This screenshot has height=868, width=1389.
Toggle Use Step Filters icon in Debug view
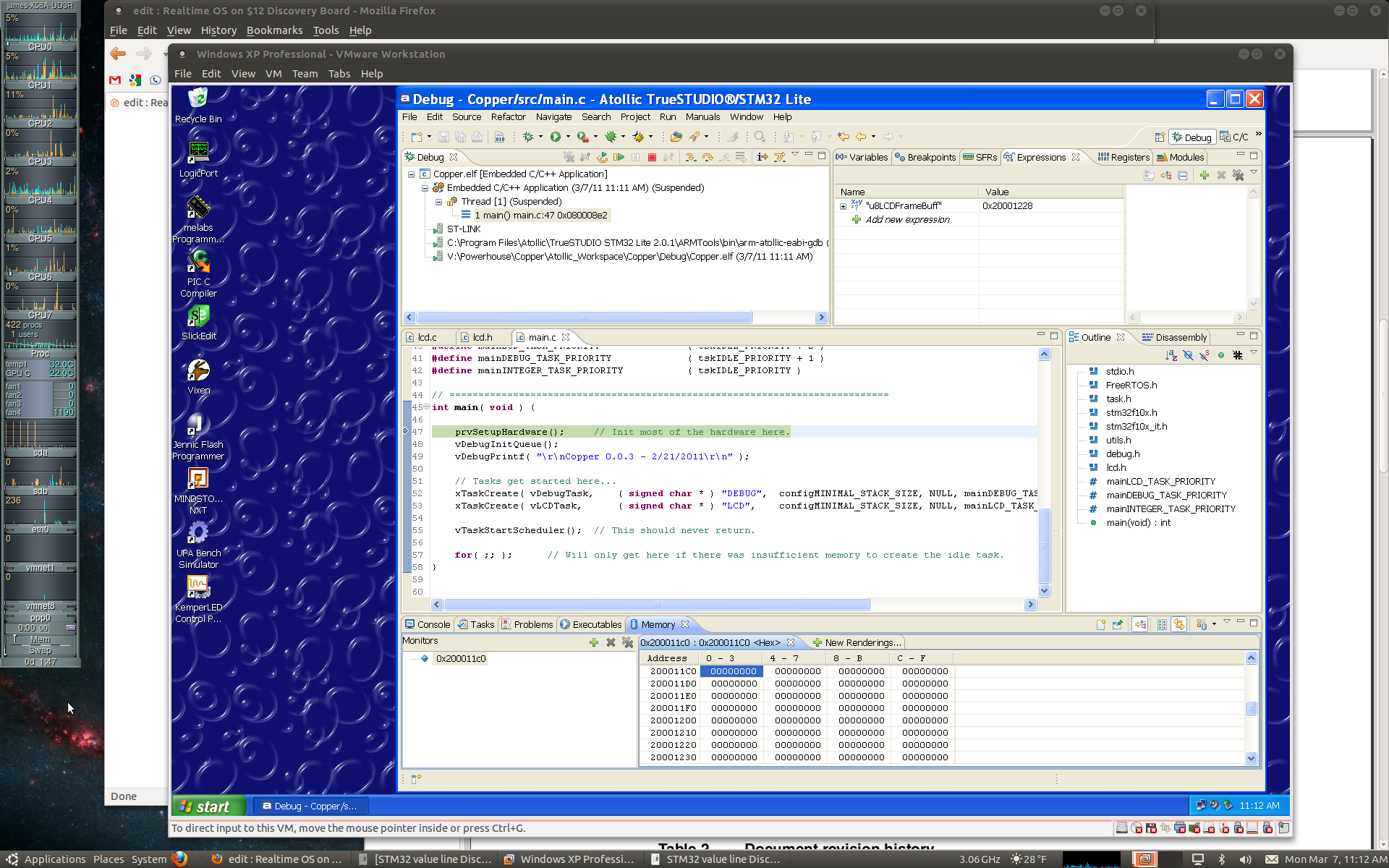point(780,157)
